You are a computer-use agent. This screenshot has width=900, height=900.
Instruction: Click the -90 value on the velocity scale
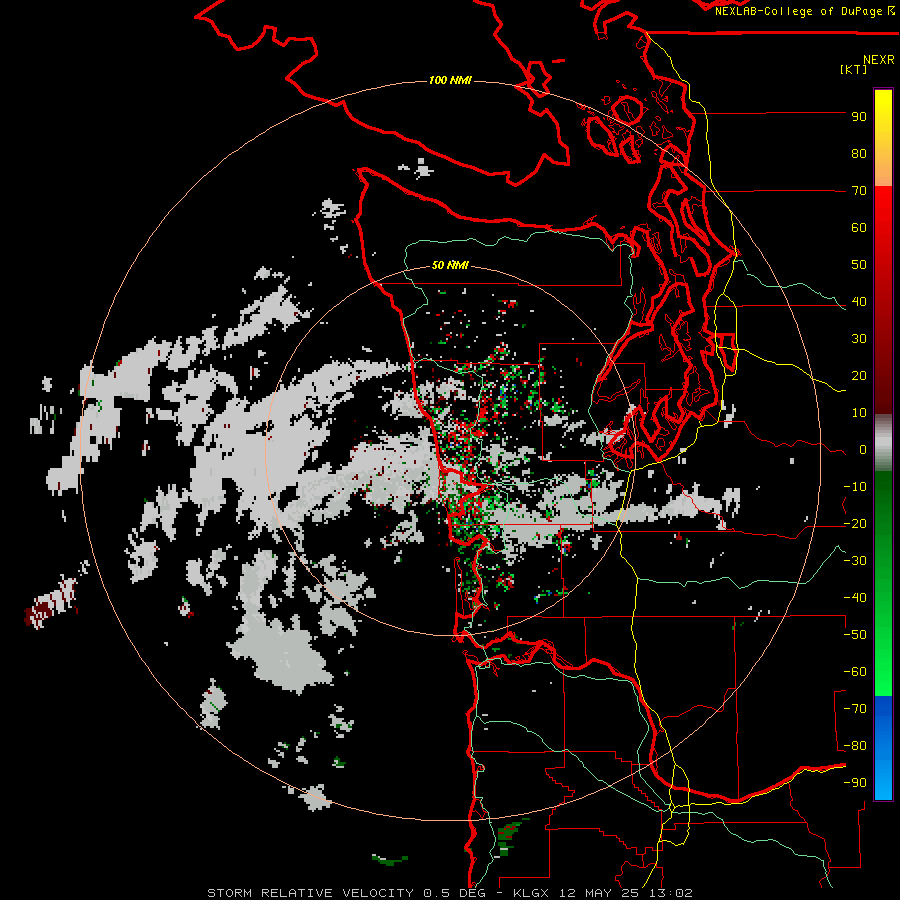[x=855, y=783]
